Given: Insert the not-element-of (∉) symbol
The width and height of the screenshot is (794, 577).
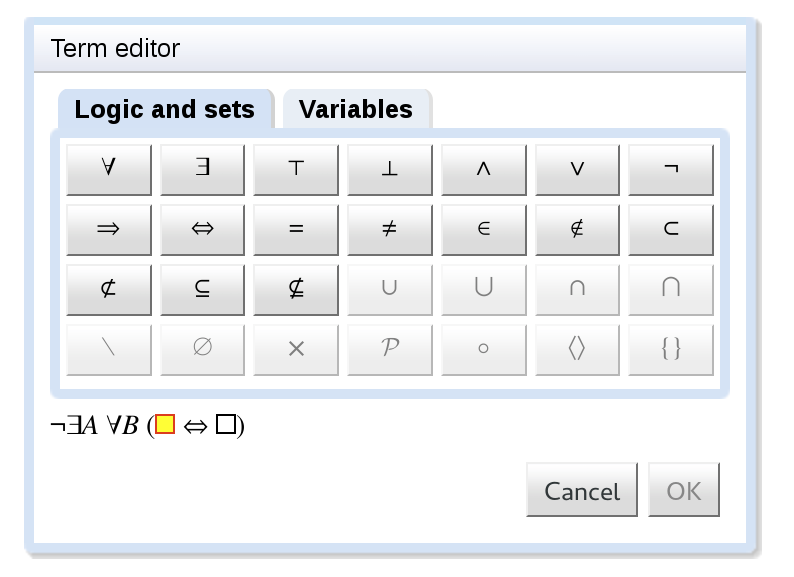Looking at the screenshot, I should pyautogui.click(x=577, y=229).
